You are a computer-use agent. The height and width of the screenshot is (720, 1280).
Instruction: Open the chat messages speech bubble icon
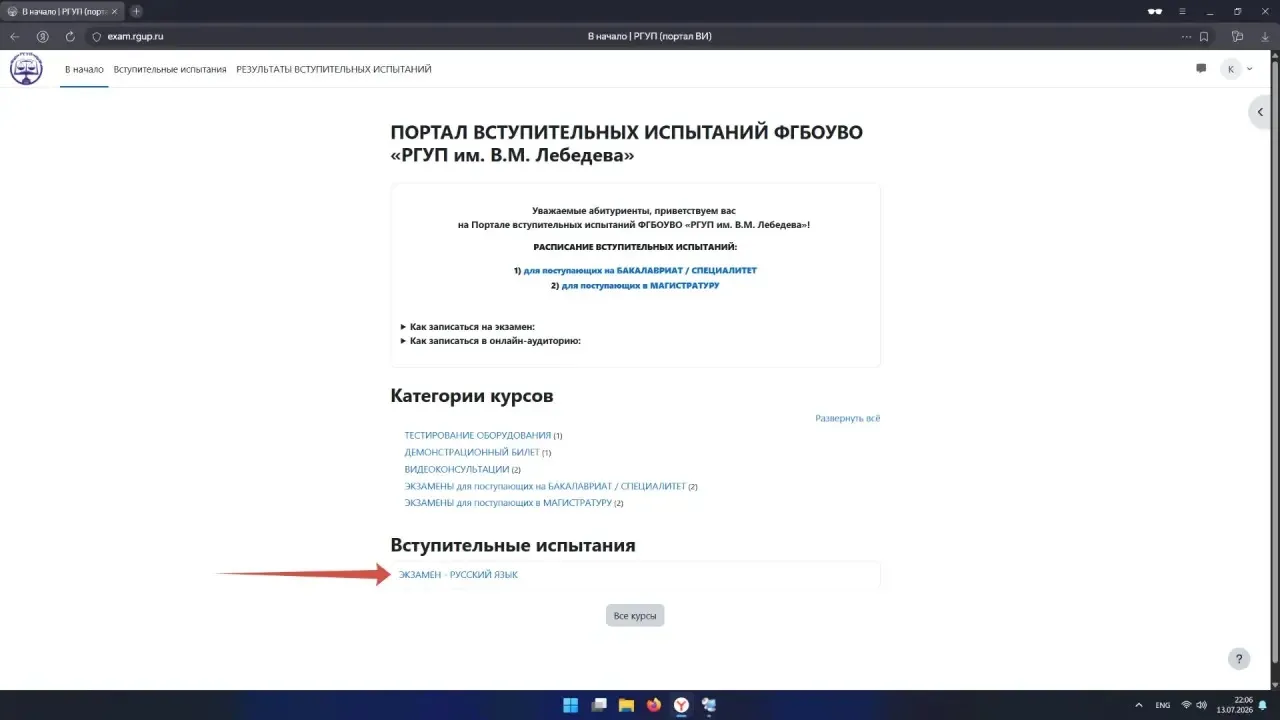(1201, 69)
